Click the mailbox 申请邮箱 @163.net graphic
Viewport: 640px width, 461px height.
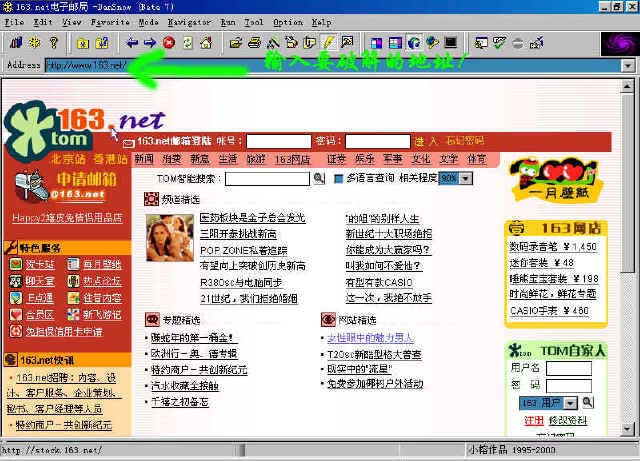click(x=65, y=186)
